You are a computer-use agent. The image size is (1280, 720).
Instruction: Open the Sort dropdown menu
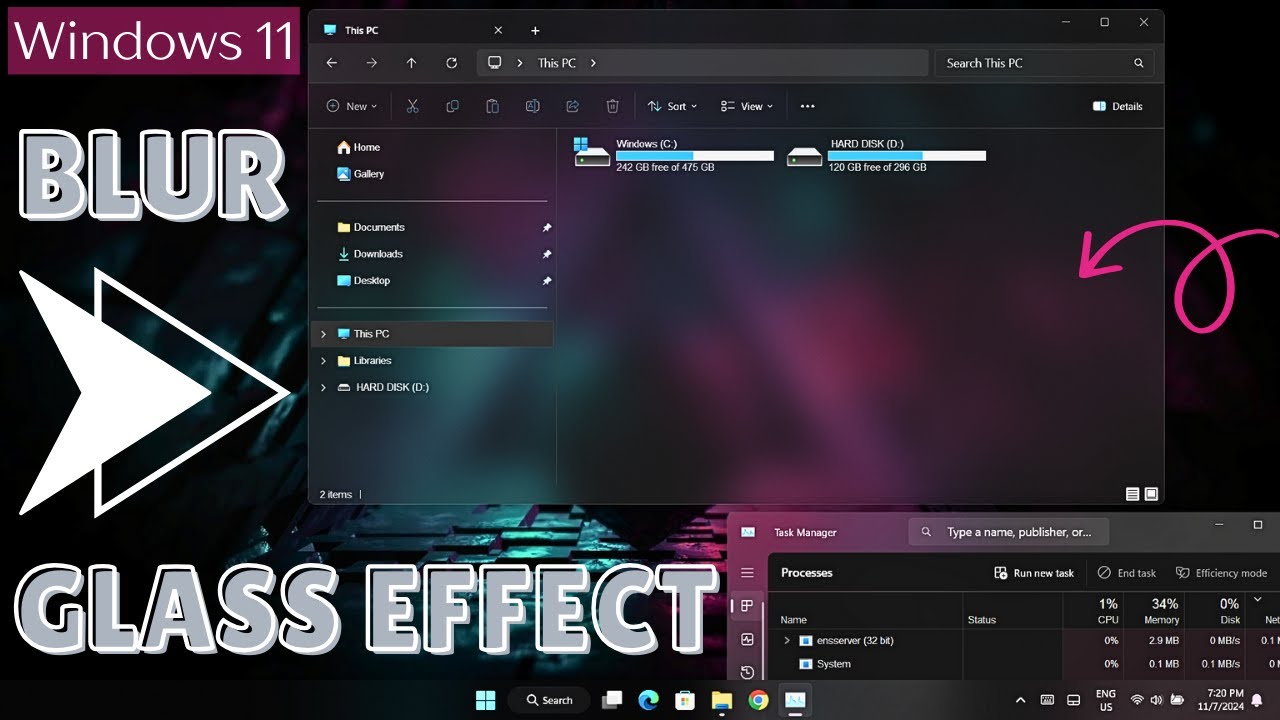click(672, 106)
